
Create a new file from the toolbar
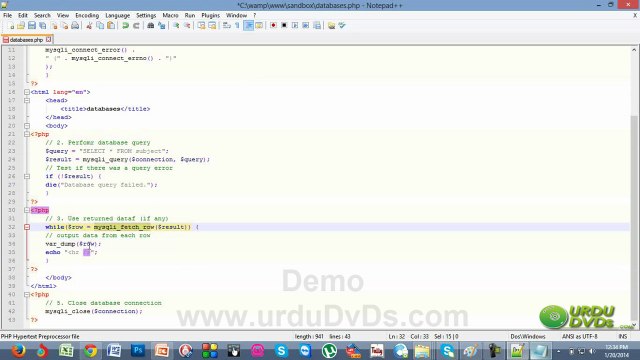11,26
